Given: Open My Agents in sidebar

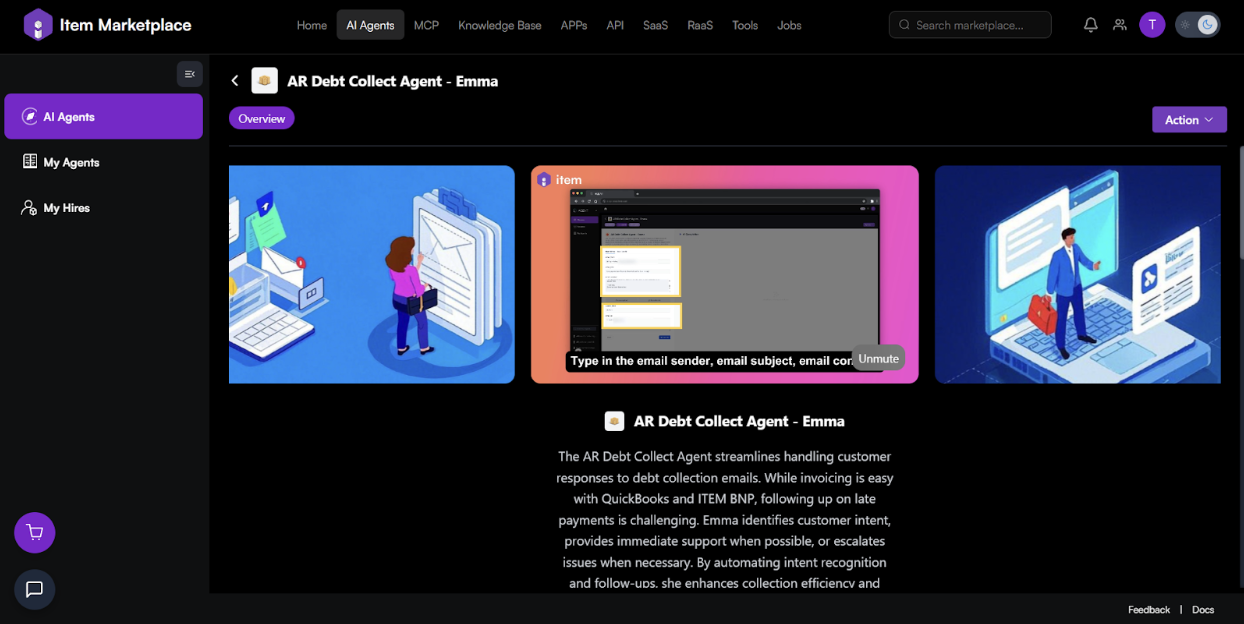Looking at the screenshot, I should (x=71, y=162).
